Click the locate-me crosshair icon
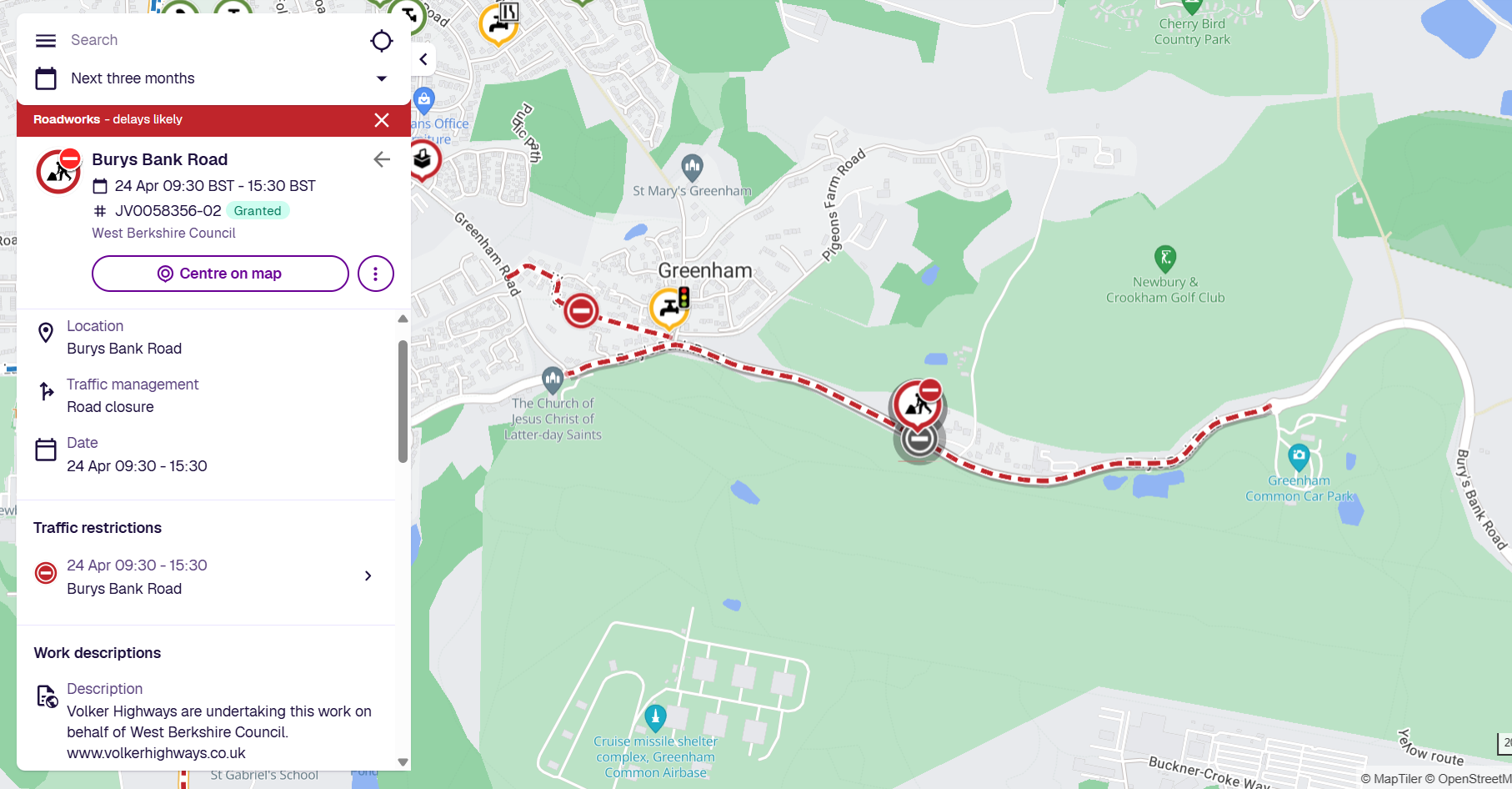1512x789 pixels. tap(381, 40)
